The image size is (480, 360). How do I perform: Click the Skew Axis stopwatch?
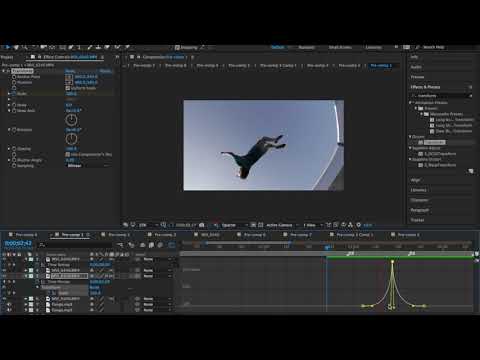click(x=14, y=110)
